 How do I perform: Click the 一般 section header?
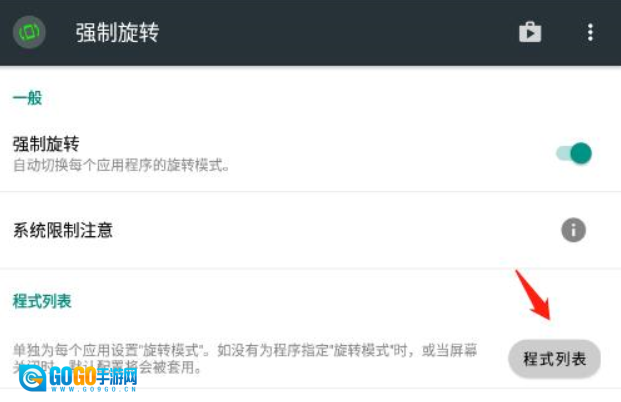pyautogui.click(x=27, y=98)
